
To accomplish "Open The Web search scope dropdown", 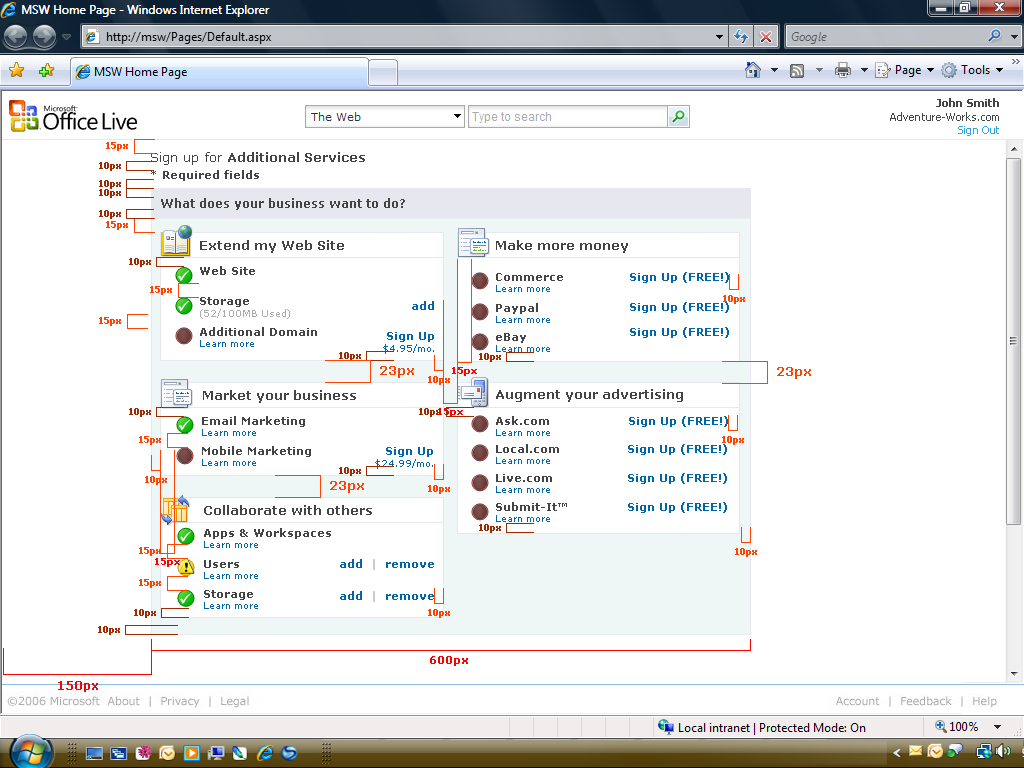I will 385,116.
